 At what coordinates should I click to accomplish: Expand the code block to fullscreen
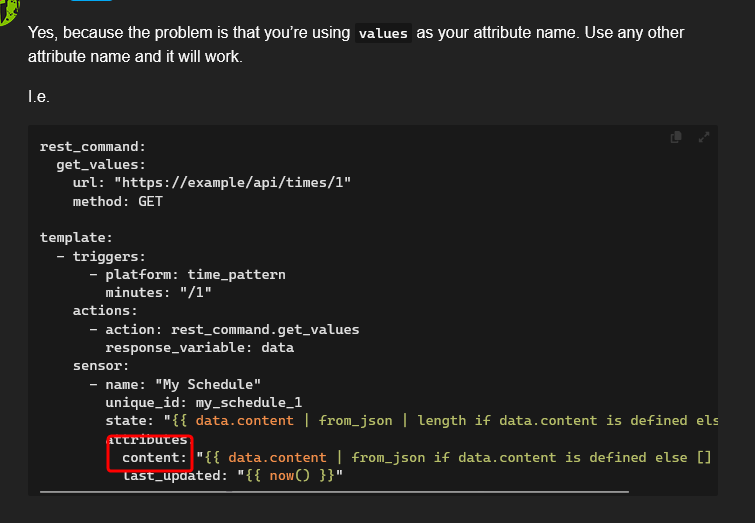tap(704, 137)
